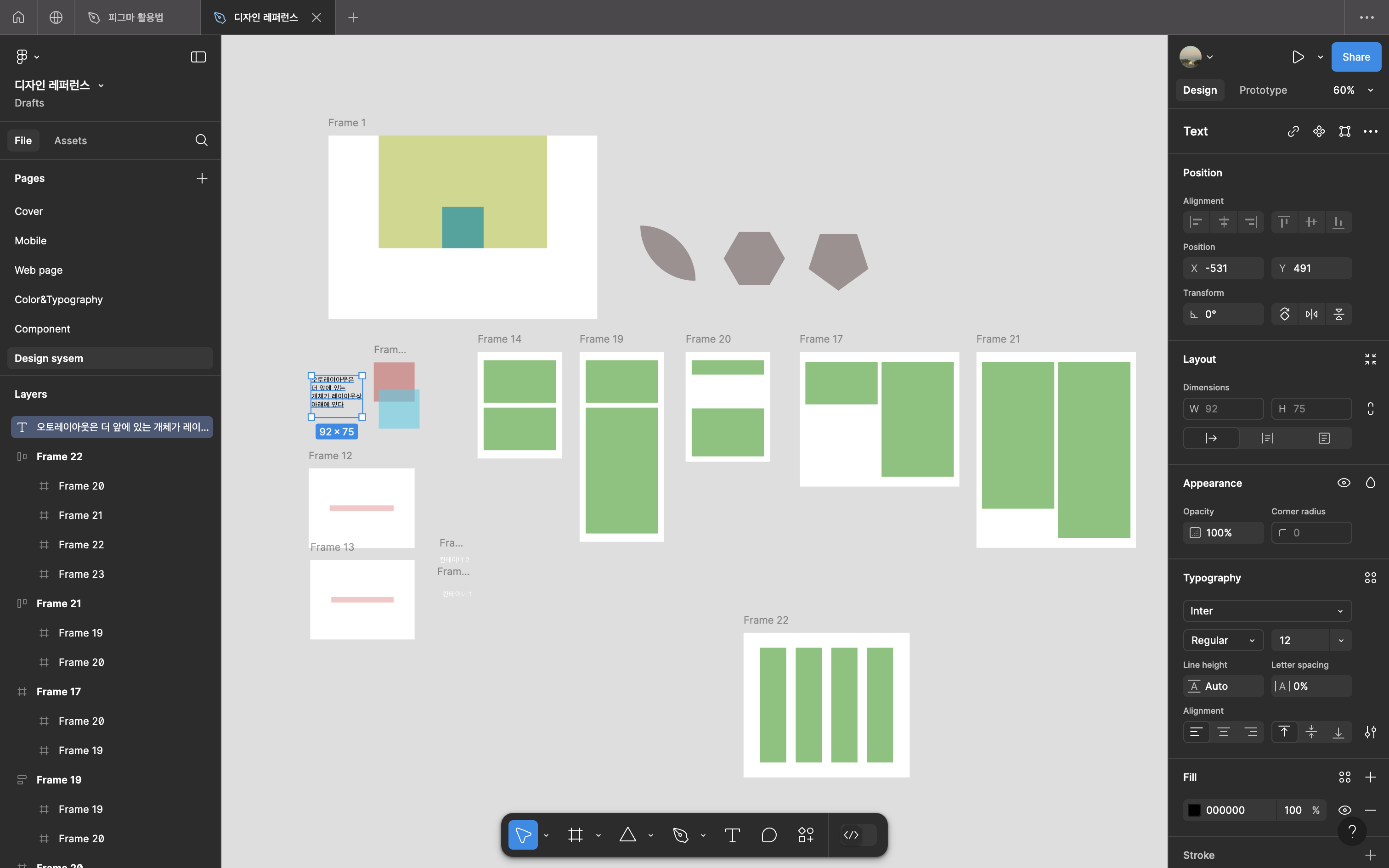Toggle Fill visibility eye icon
This screenshot has width=1389, height=868.
pos(1344,810)
